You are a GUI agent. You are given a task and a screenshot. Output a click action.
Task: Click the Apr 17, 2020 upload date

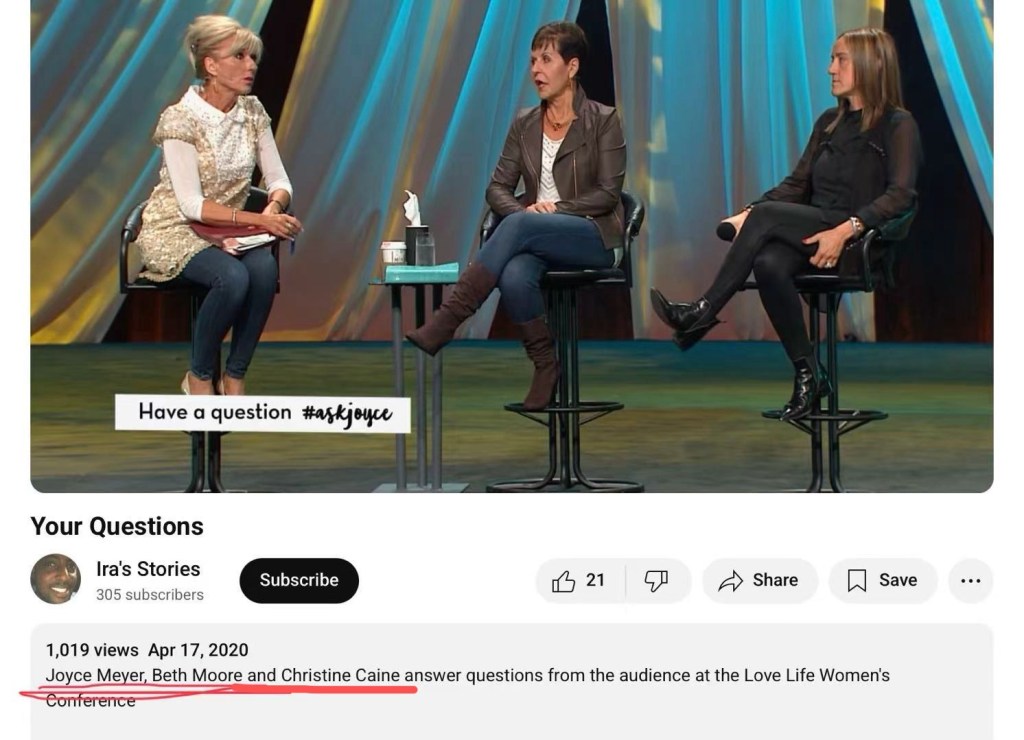pyautogui.click(x=198, y=651)
